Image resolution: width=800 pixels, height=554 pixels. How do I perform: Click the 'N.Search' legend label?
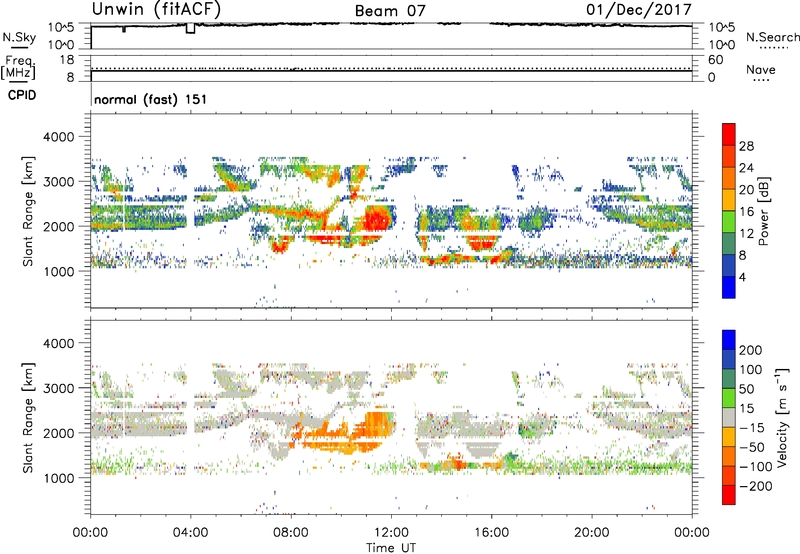pos(773,37)
